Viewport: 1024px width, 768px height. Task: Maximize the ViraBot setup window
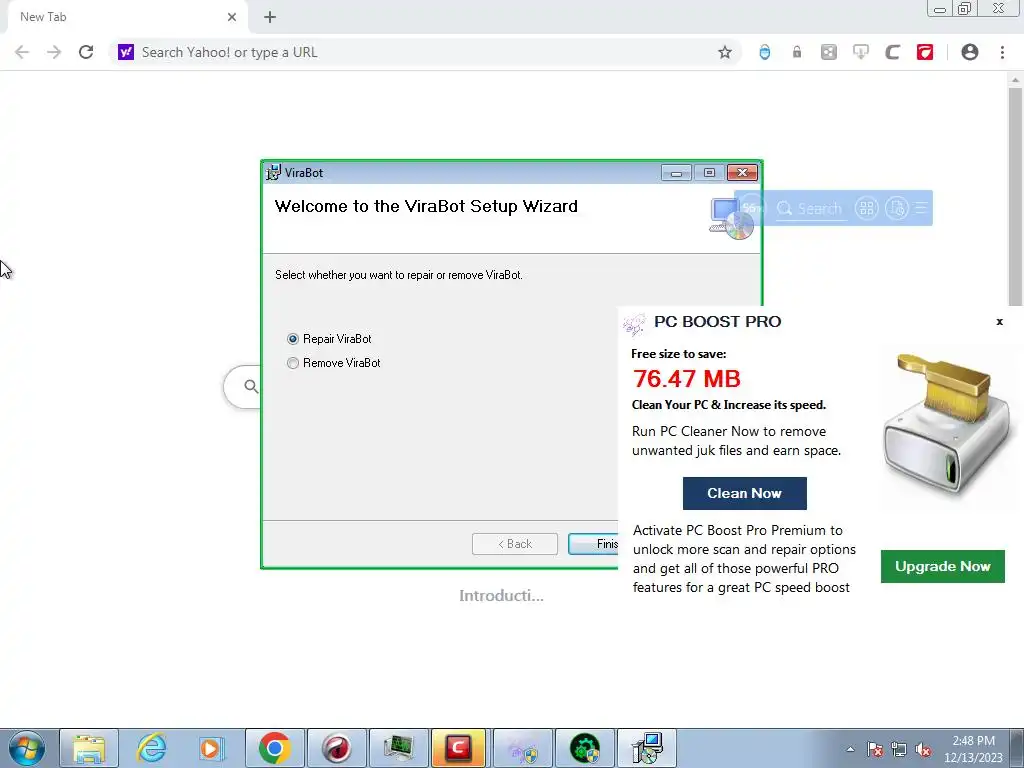[709, 173]
